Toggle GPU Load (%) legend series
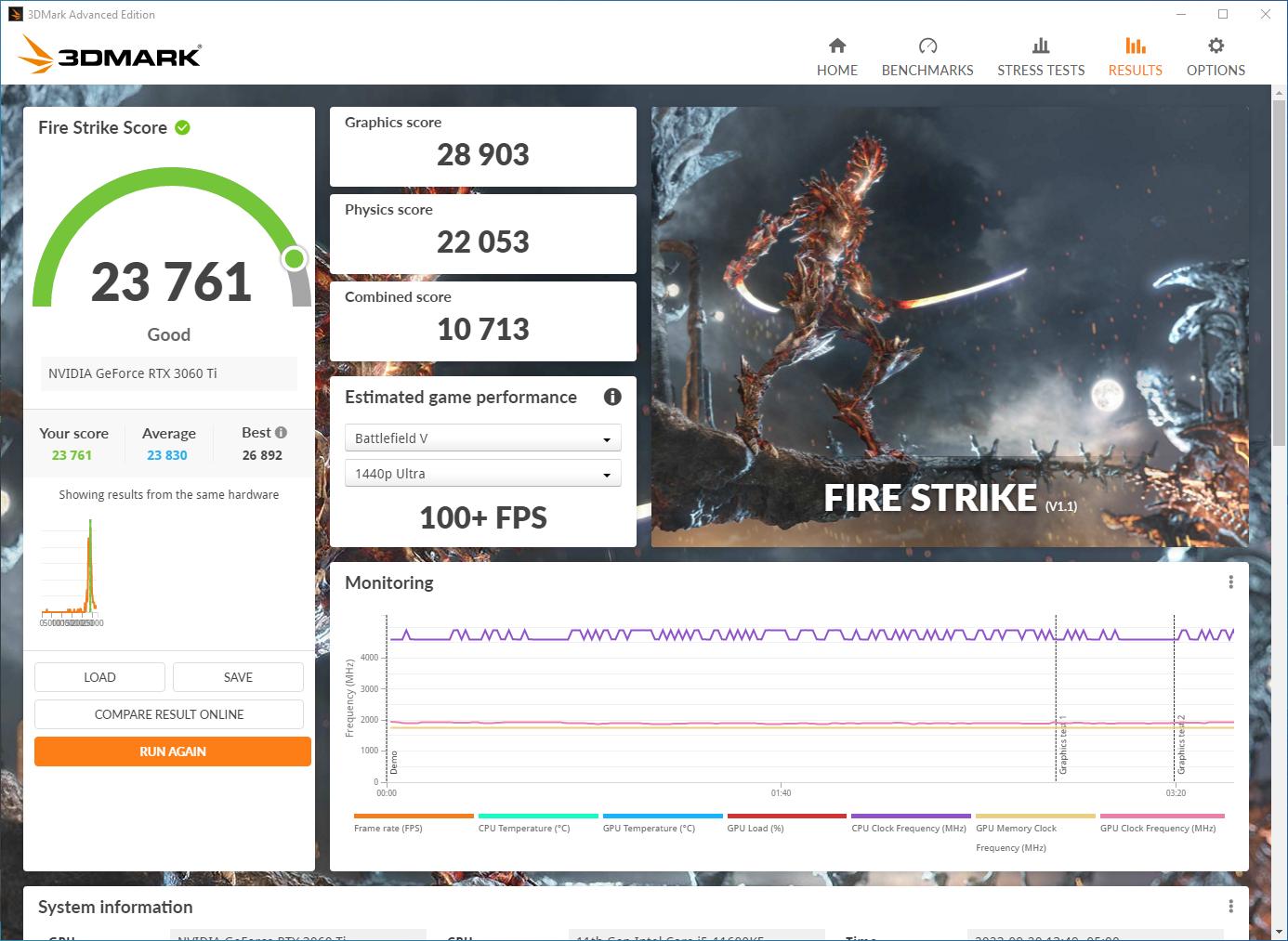Image resolution: width=1288 pixels, height=941 pixels. (x=787, y=823)
